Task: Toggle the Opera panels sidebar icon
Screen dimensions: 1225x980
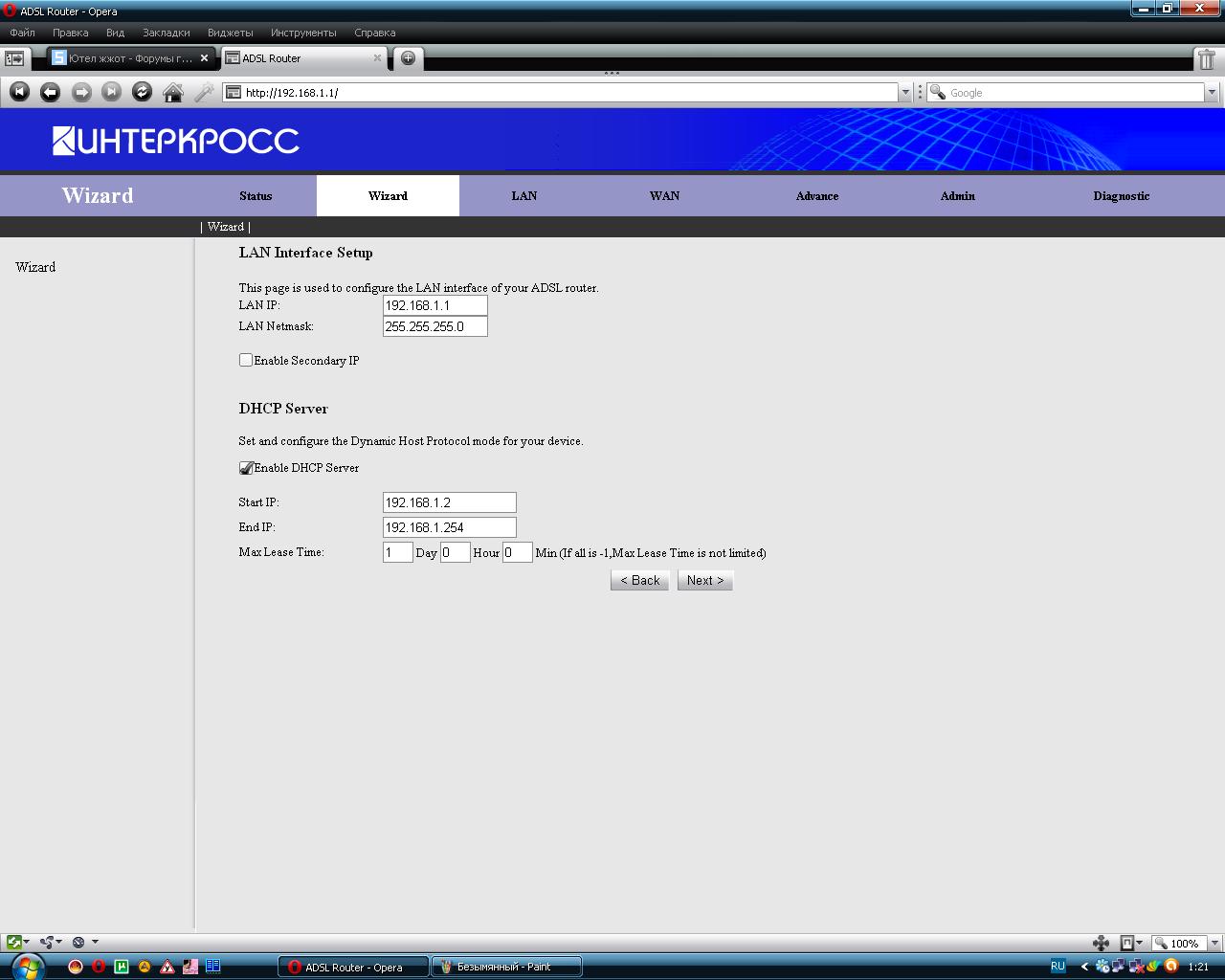Action: tap(15, 58)
